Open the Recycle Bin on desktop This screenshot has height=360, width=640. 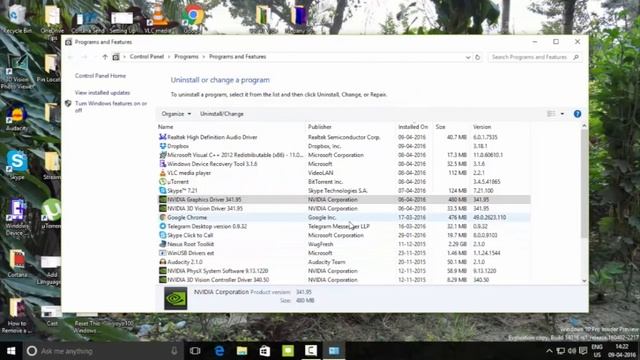click(17, 18)
